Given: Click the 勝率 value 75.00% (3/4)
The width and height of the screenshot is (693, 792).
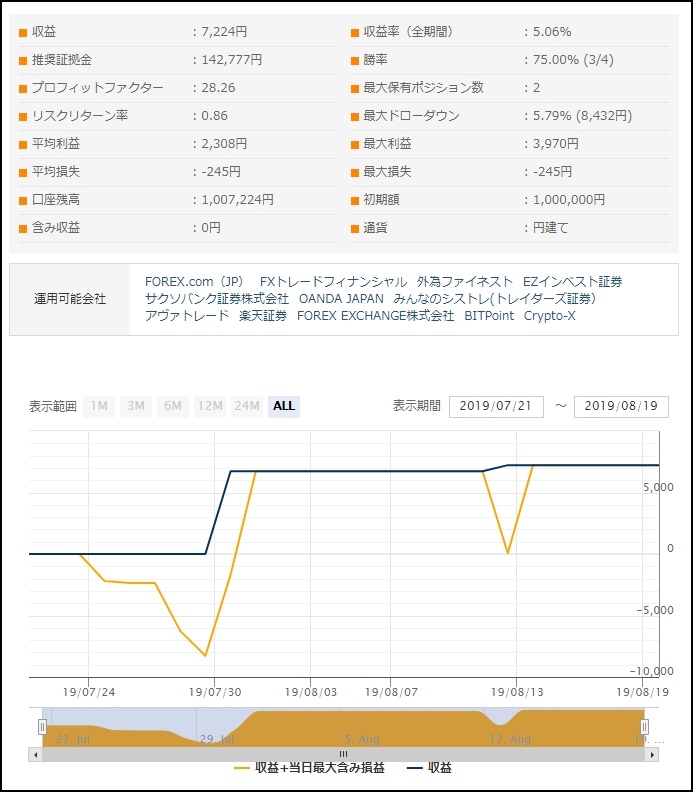Looking at the screenshot, I should 573,60.
